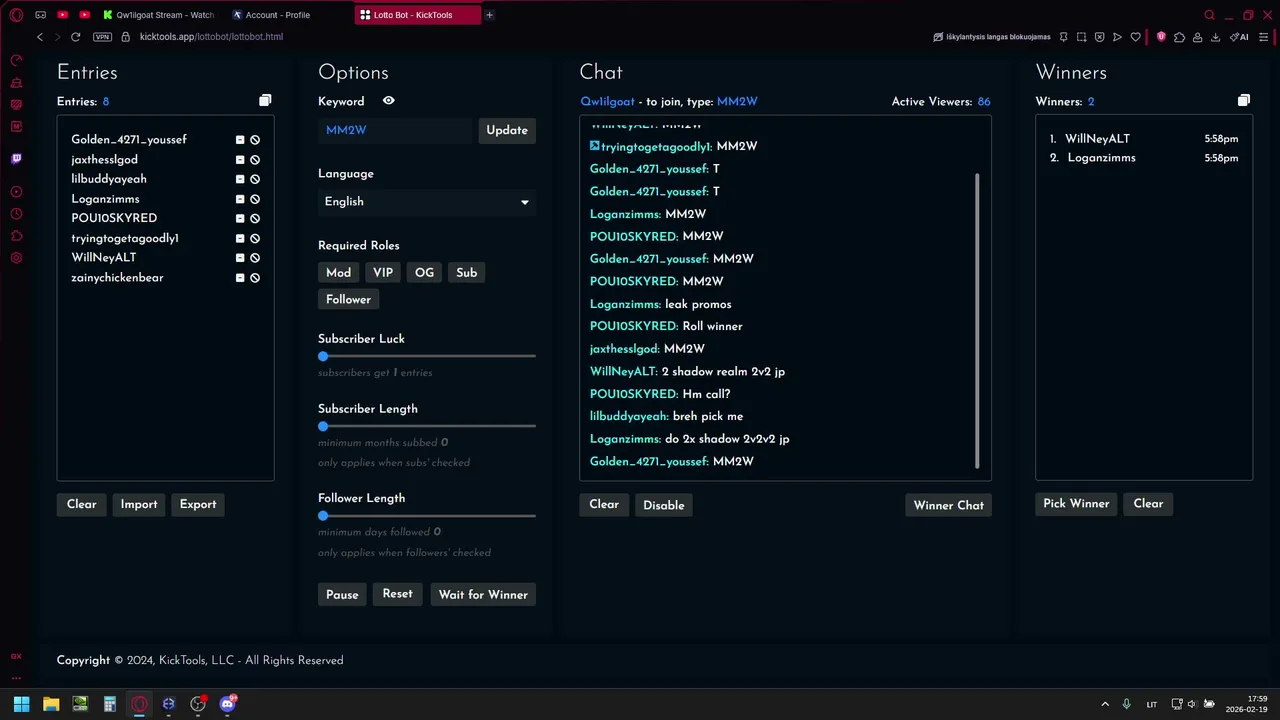Click the address bar URL
1280x720 pixels.
pos(211,37)
